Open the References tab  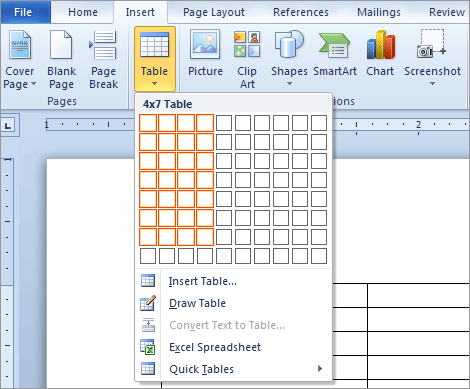coord(301,12)
